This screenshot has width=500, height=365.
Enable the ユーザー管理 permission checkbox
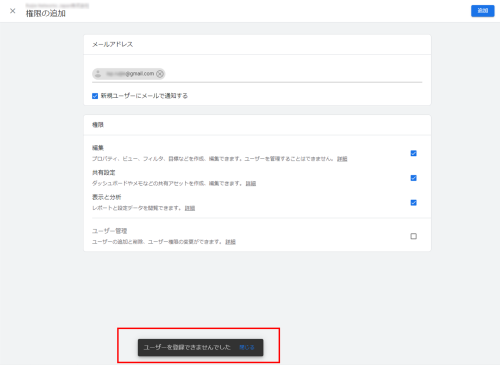pos(413,236)
